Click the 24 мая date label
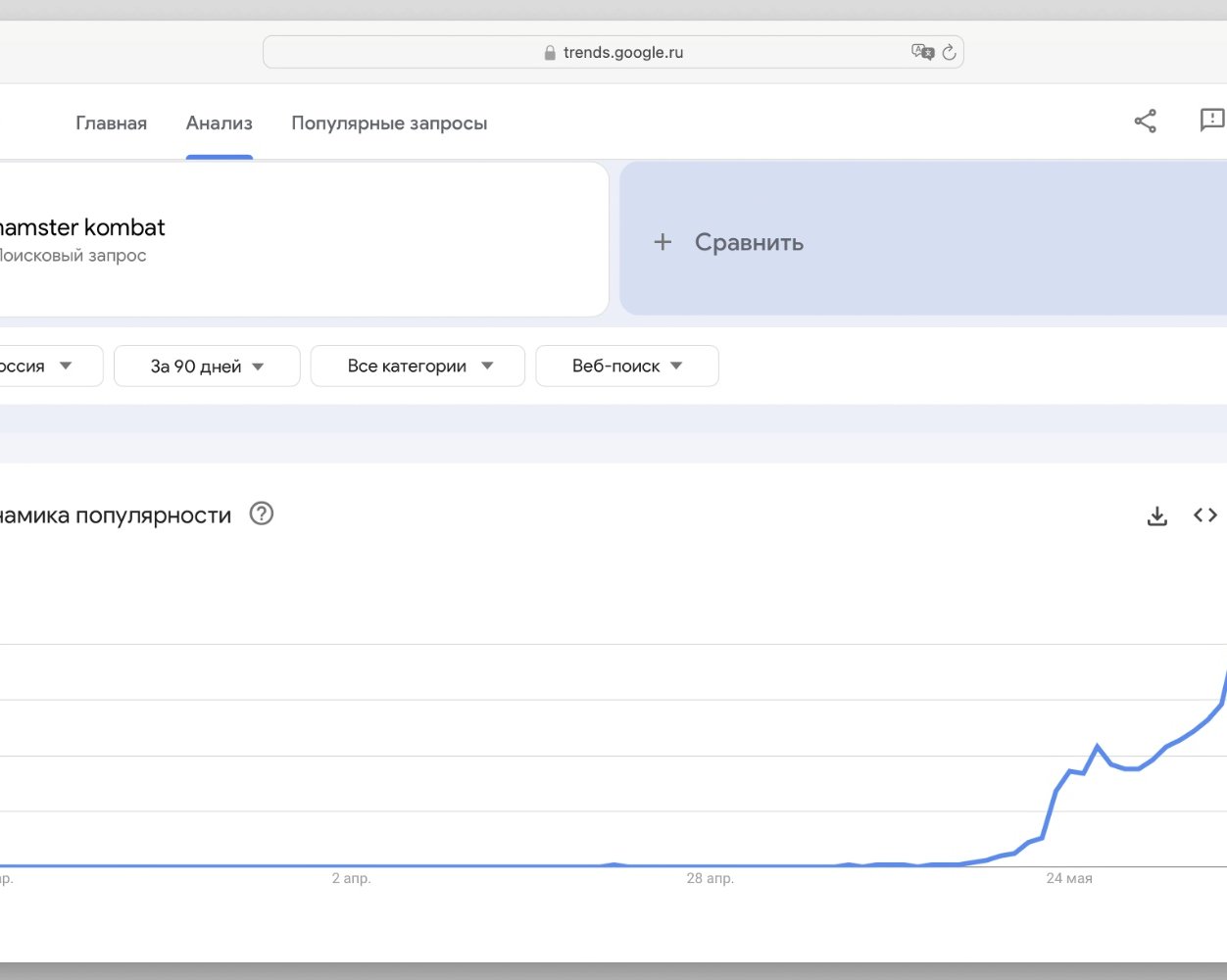1227x980 pixels. point(1069,878)
